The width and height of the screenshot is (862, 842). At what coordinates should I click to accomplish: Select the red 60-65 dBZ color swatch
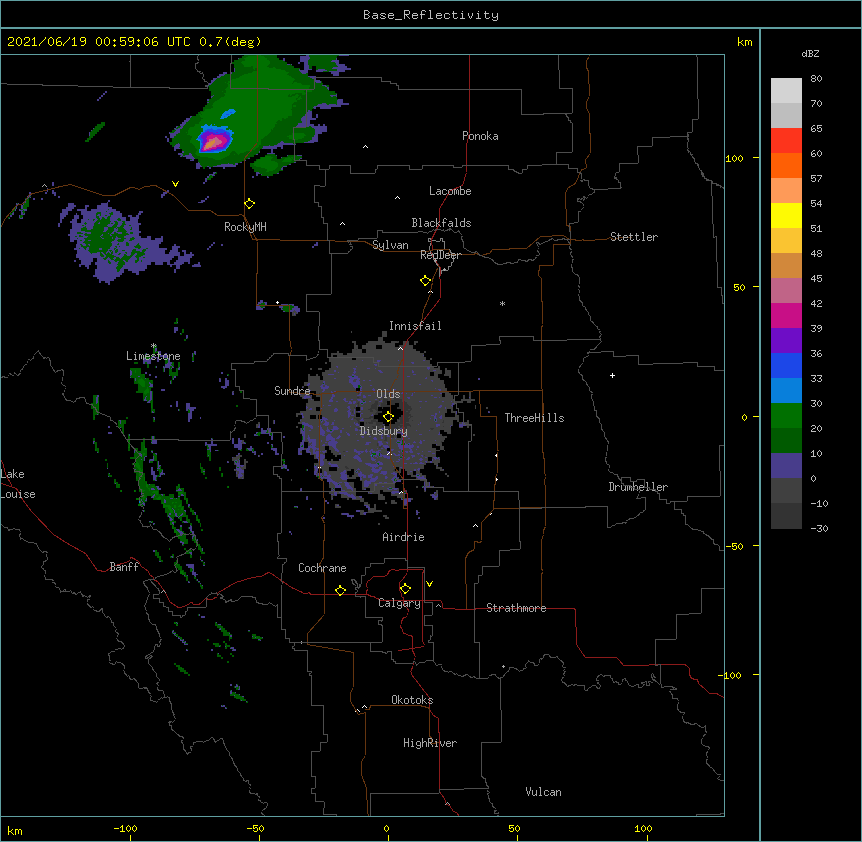pyautogui.click(x=786, y=141)
